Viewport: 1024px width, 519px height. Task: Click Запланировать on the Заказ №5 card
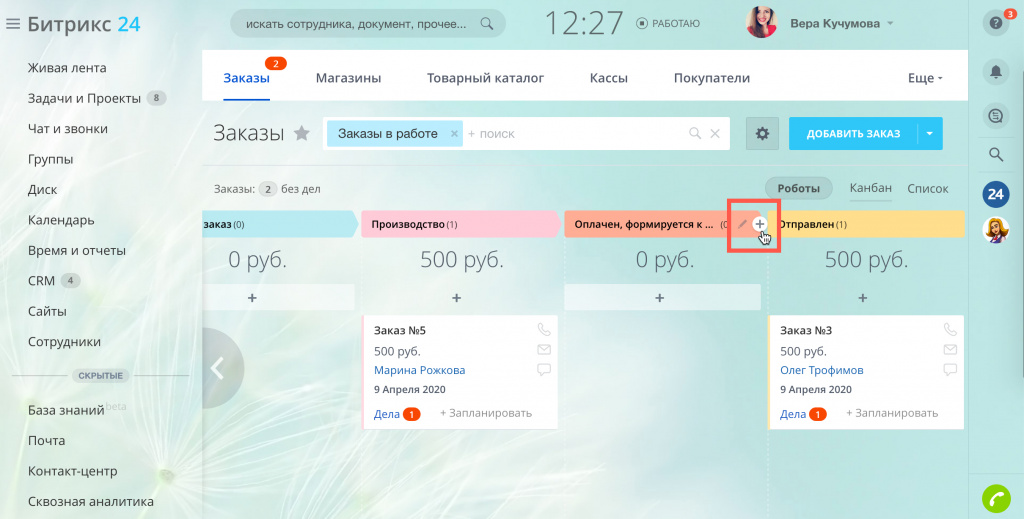click(x=486, y=413)
